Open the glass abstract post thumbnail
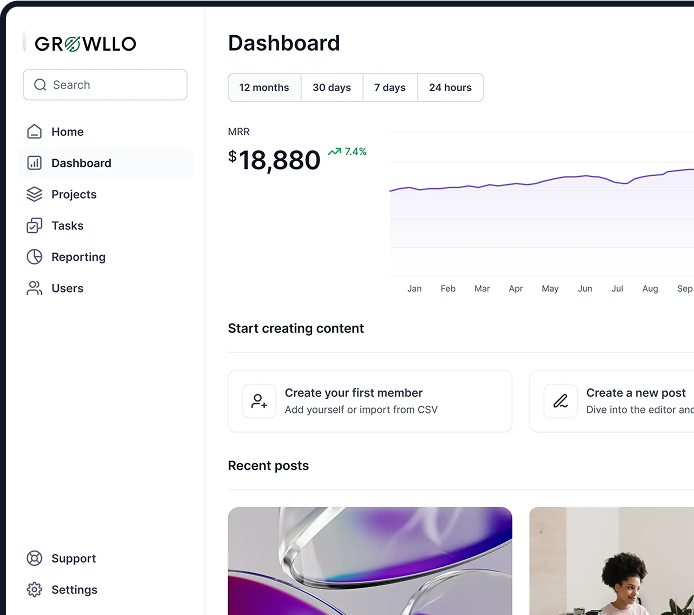The height and width of the screenshot is (615, 694). (370, 560)
